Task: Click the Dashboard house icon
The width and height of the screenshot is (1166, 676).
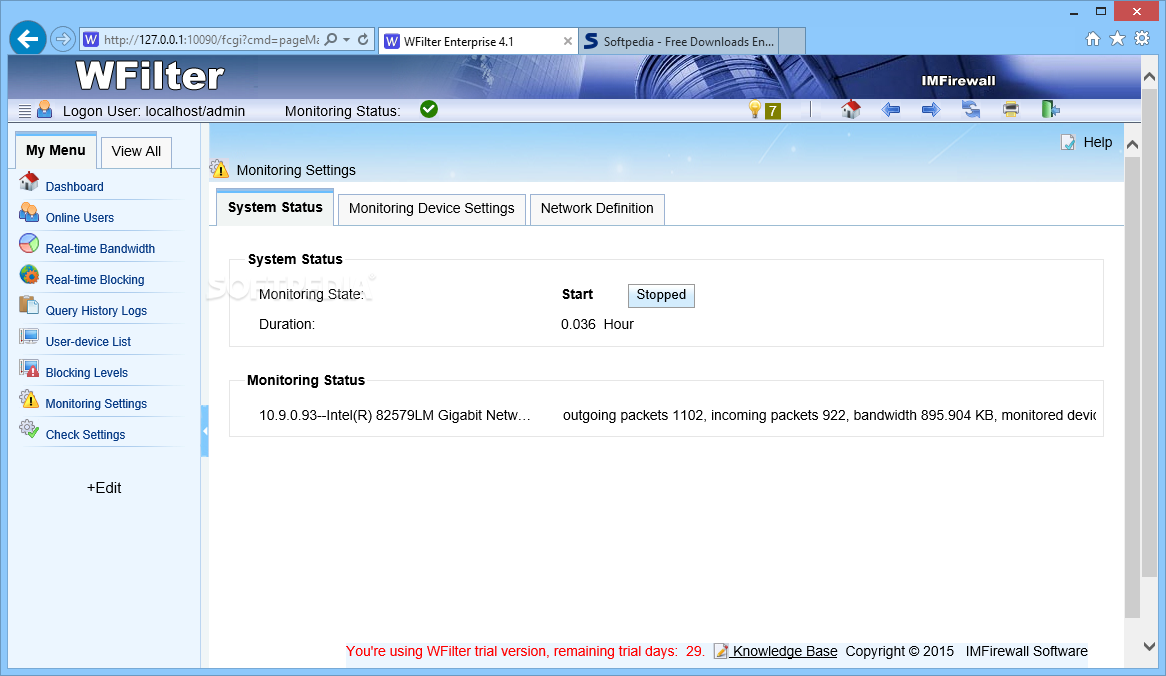Action: (29, 181)
